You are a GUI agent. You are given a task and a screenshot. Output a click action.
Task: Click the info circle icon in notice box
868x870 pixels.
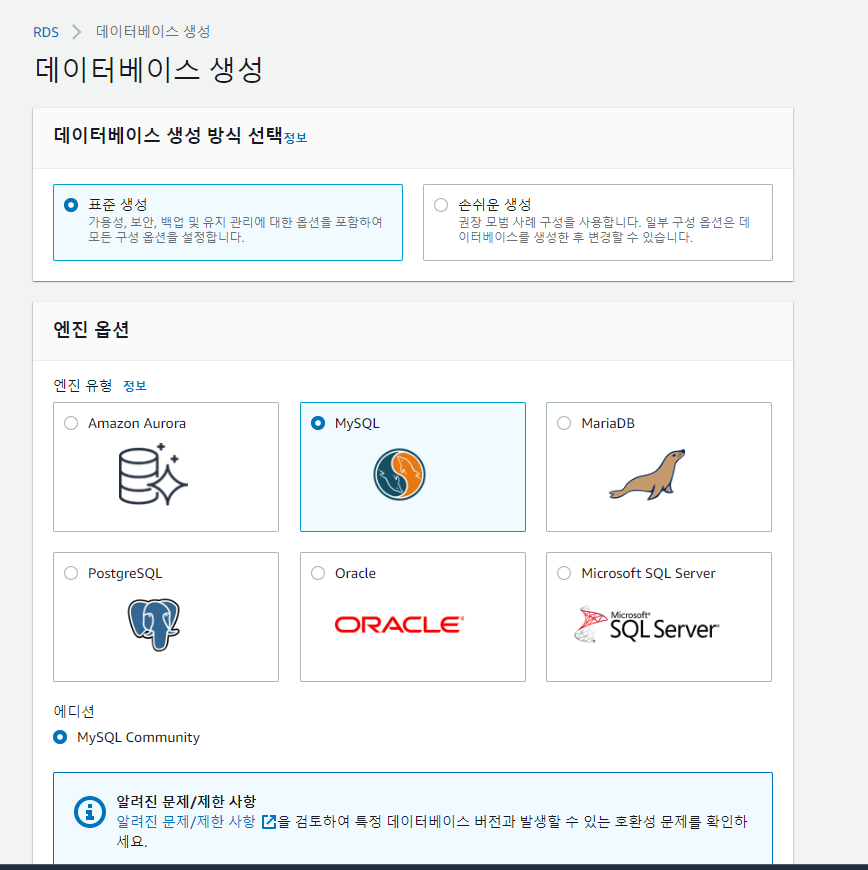click(x=89, y=812)
